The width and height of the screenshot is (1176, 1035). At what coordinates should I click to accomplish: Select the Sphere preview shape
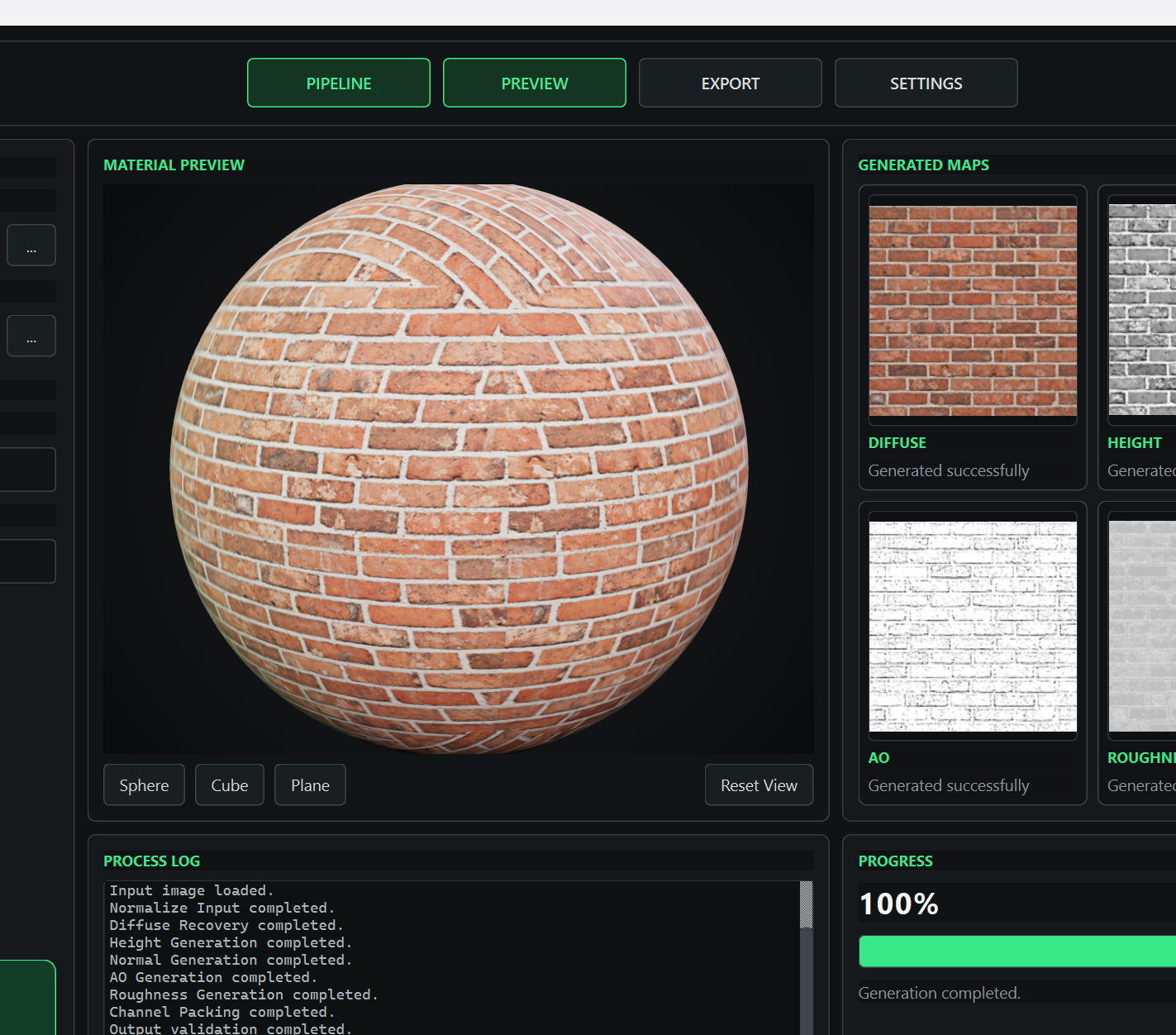point(144,785)
